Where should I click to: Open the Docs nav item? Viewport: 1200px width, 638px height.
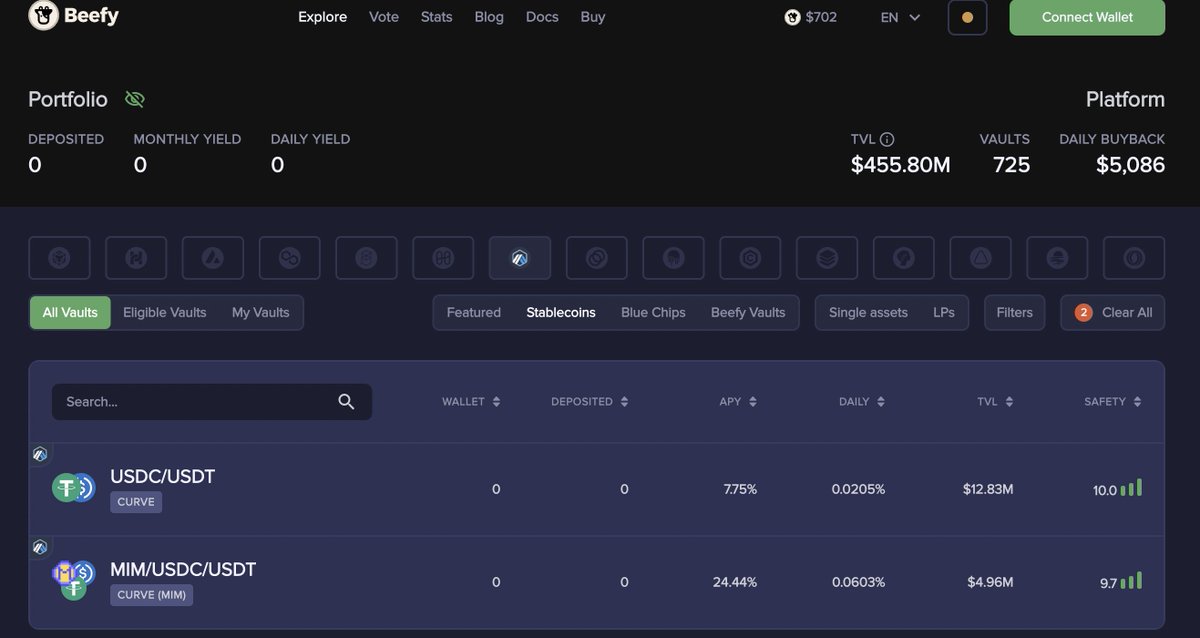coord(542,17)
